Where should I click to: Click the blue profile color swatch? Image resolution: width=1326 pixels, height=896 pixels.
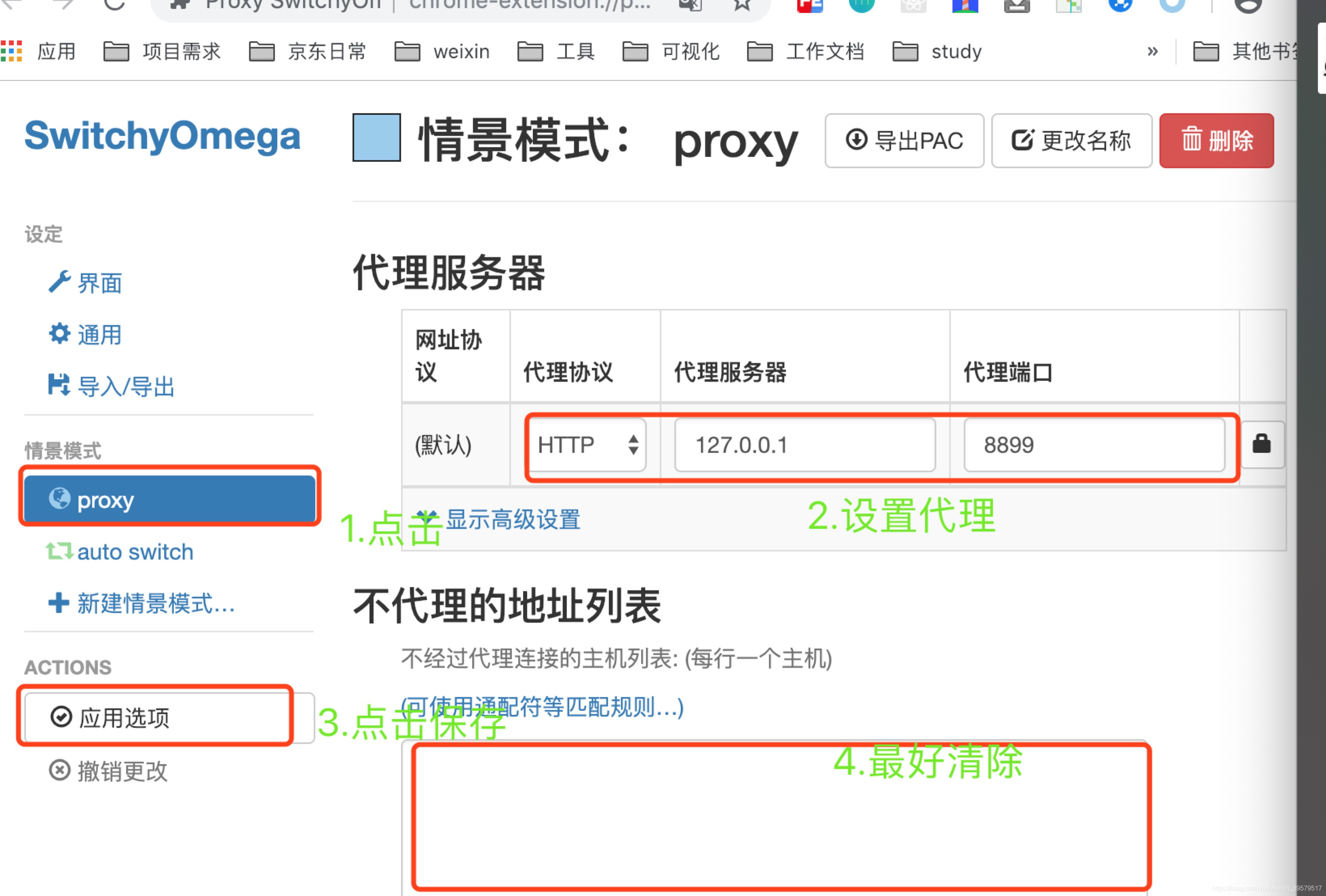point(376,137)
